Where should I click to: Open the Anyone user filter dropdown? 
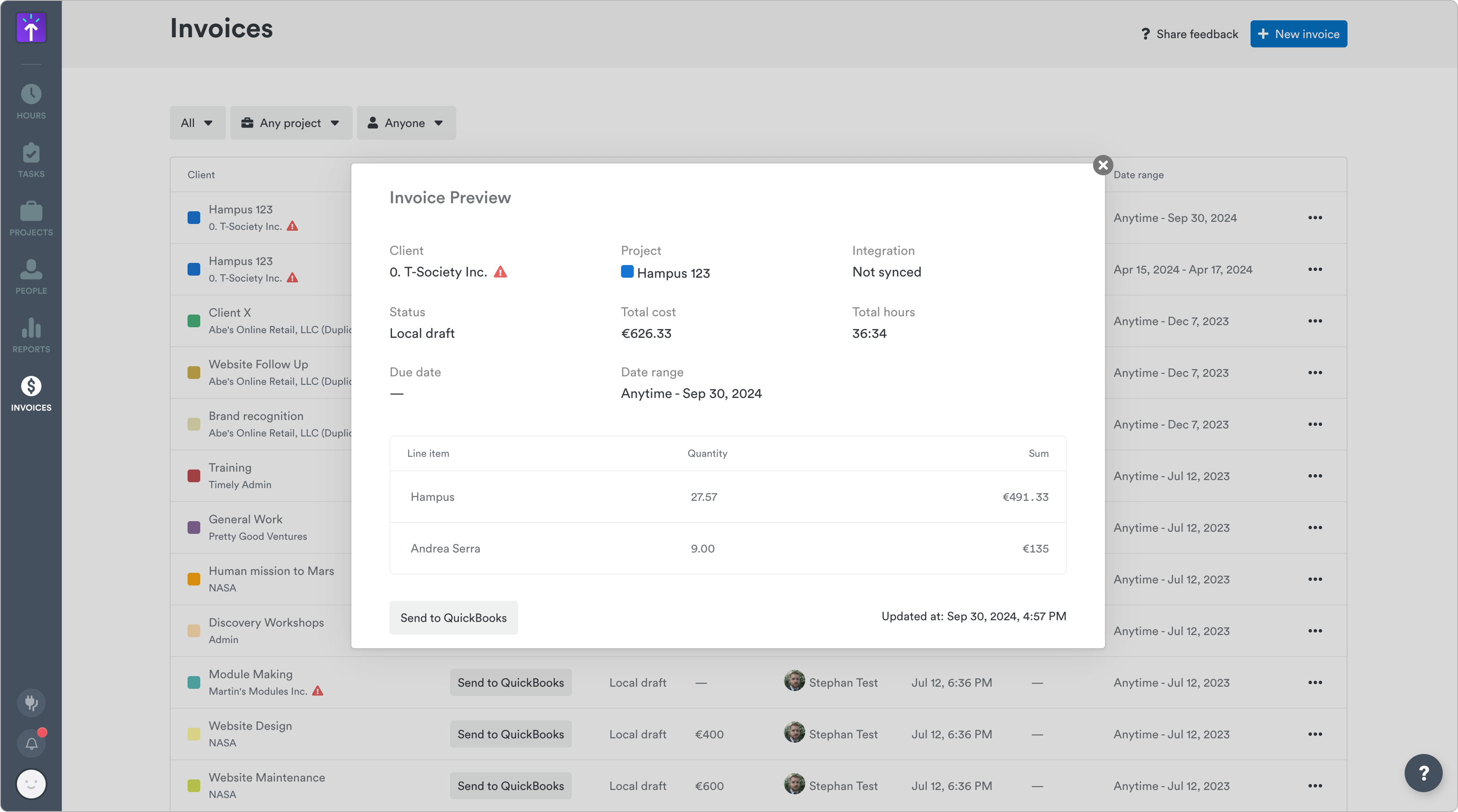click(x=406, y=123)
